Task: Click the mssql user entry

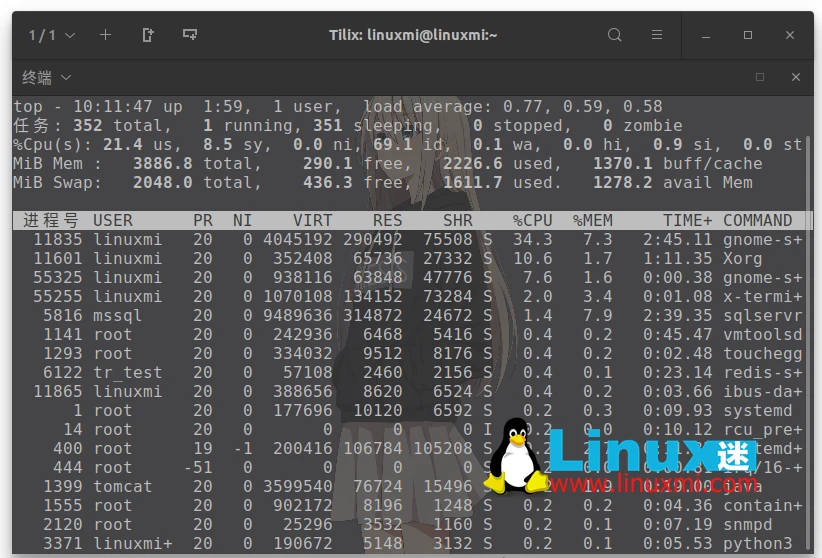Action: click(117, 316)
